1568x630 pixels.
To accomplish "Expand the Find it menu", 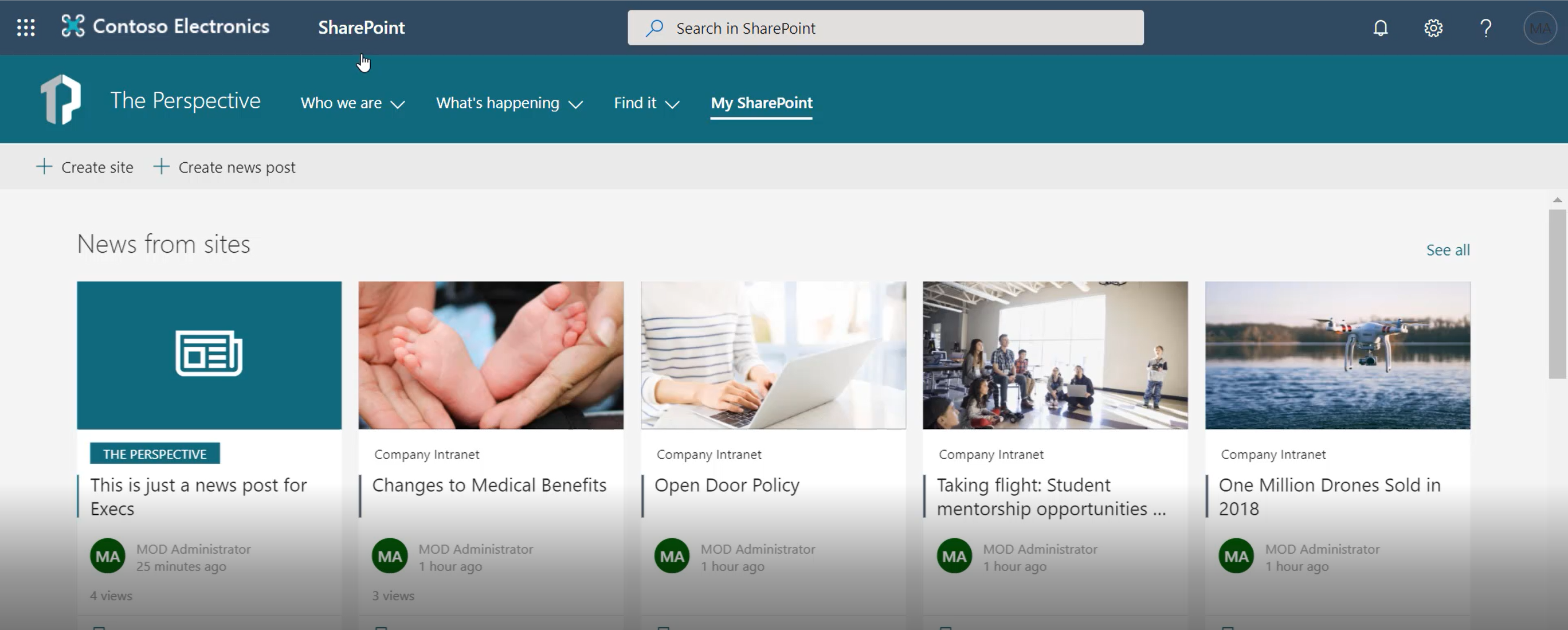I will tap(646, 103).
